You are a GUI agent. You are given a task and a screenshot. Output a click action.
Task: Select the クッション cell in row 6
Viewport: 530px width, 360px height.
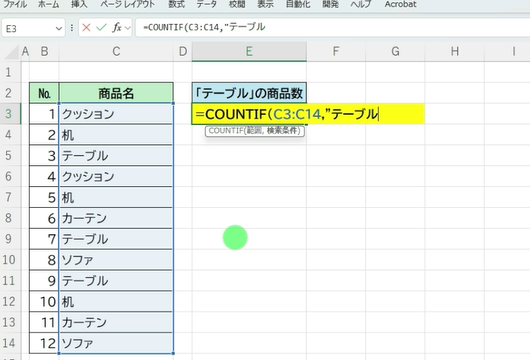click(x=116, y=176)
